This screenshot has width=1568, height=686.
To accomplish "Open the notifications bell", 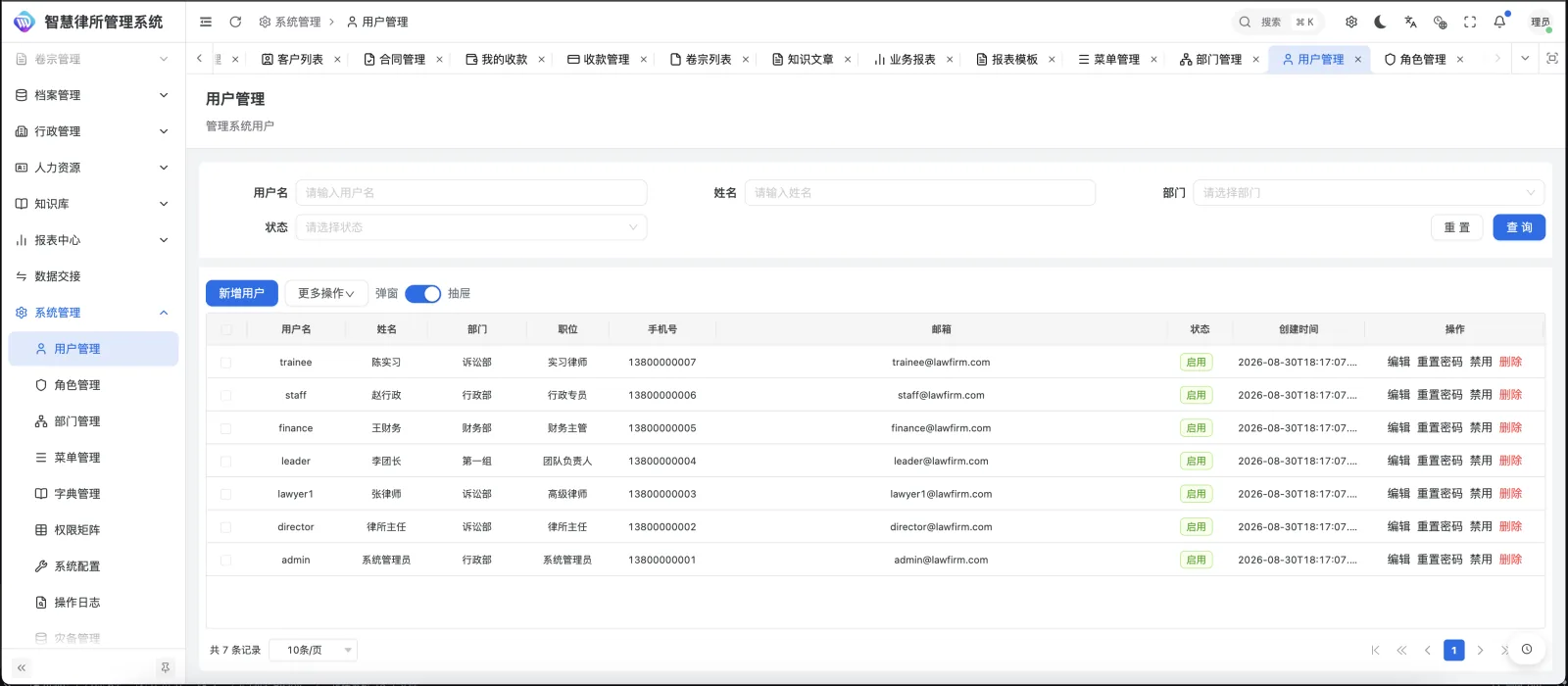I will pyautogui.click(x=1499, y=22).
